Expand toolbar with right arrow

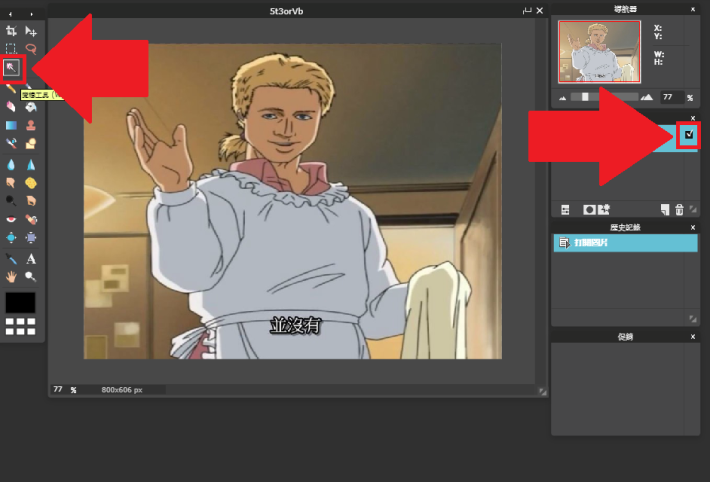click(x=31, y=14)
